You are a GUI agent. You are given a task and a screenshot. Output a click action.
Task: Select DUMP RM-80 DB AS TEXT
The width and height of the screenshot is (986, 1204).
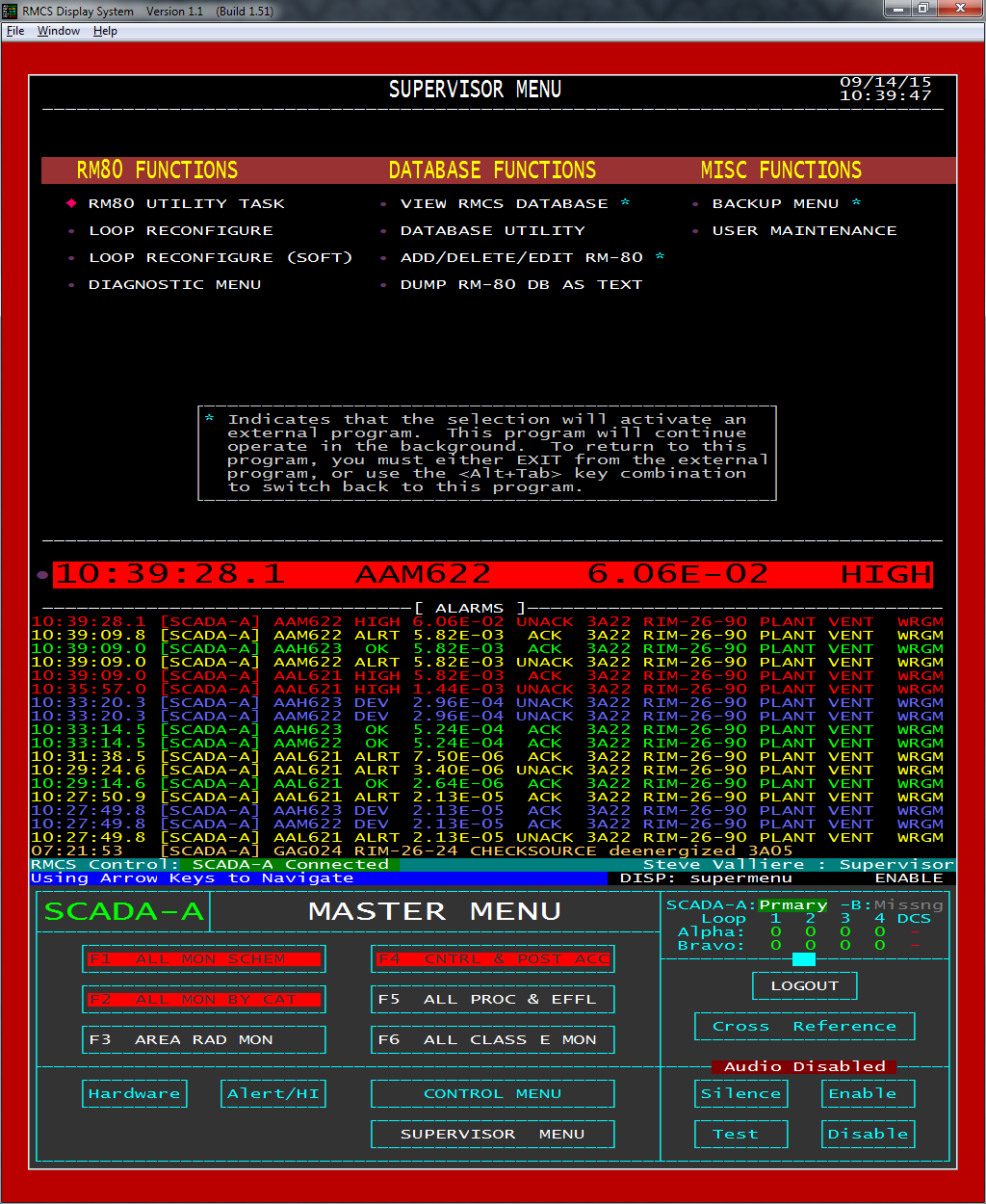tap(521, 284)
